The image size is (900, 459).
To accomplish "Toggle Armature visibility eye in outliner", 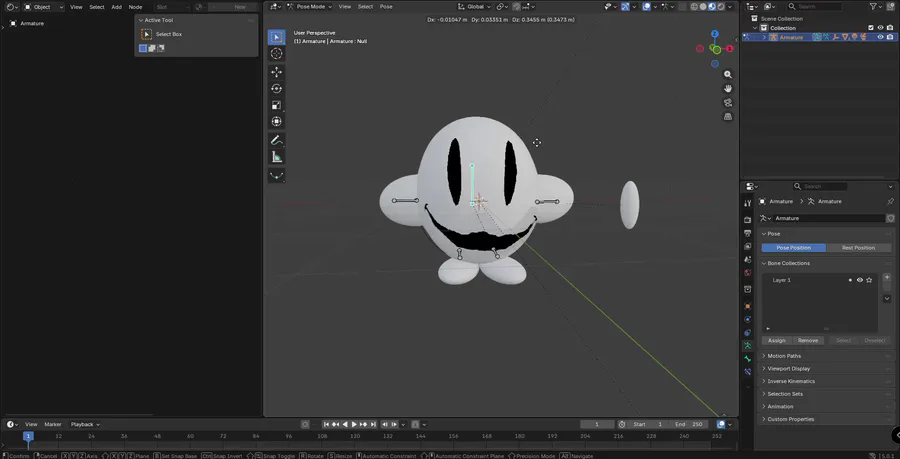I will click(881, 37).
